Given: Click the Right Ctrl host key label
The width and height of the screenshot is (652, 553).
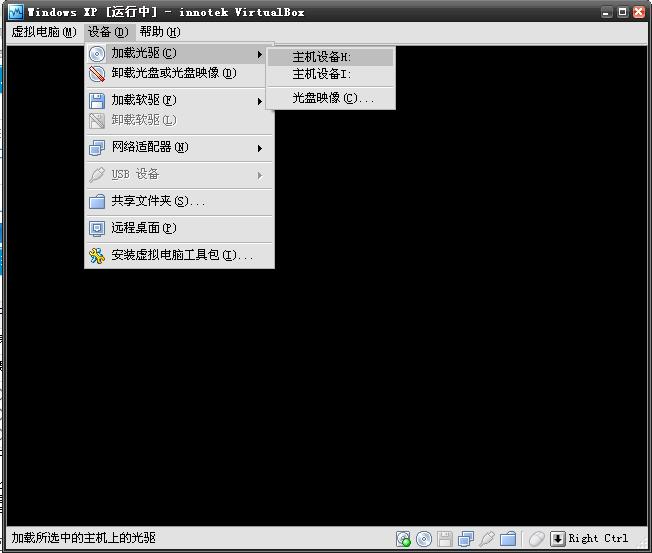Looking at the screenshot, I should point(598,538).
